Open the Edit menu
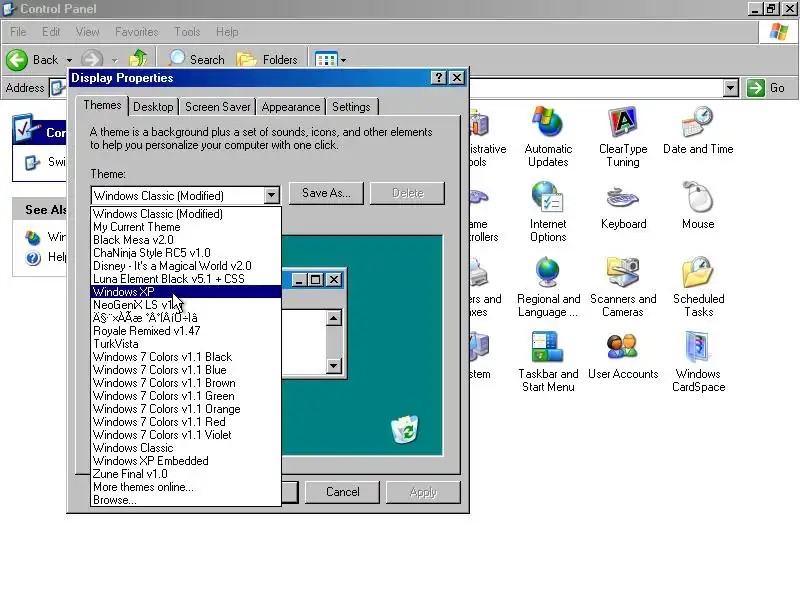Viewport: 800px width, 600px height. (x=51, y=32)
